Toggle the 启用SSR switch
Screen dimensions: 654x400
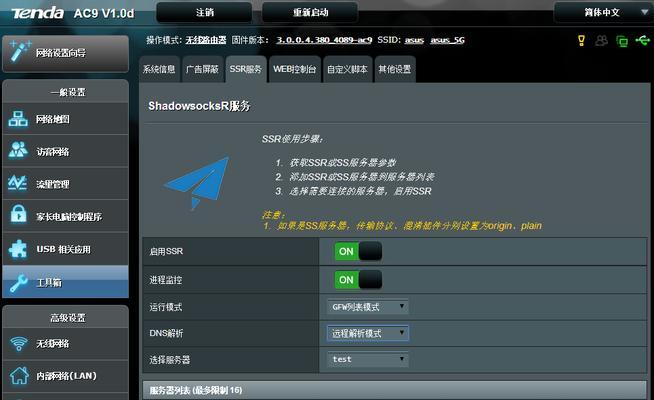[358, 252]
